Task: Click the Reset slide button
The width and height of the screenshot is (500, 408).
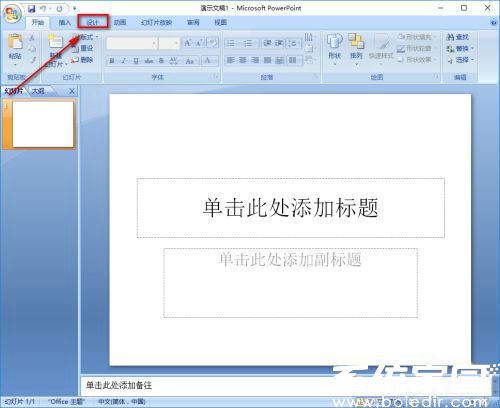Action: point(83,49)
